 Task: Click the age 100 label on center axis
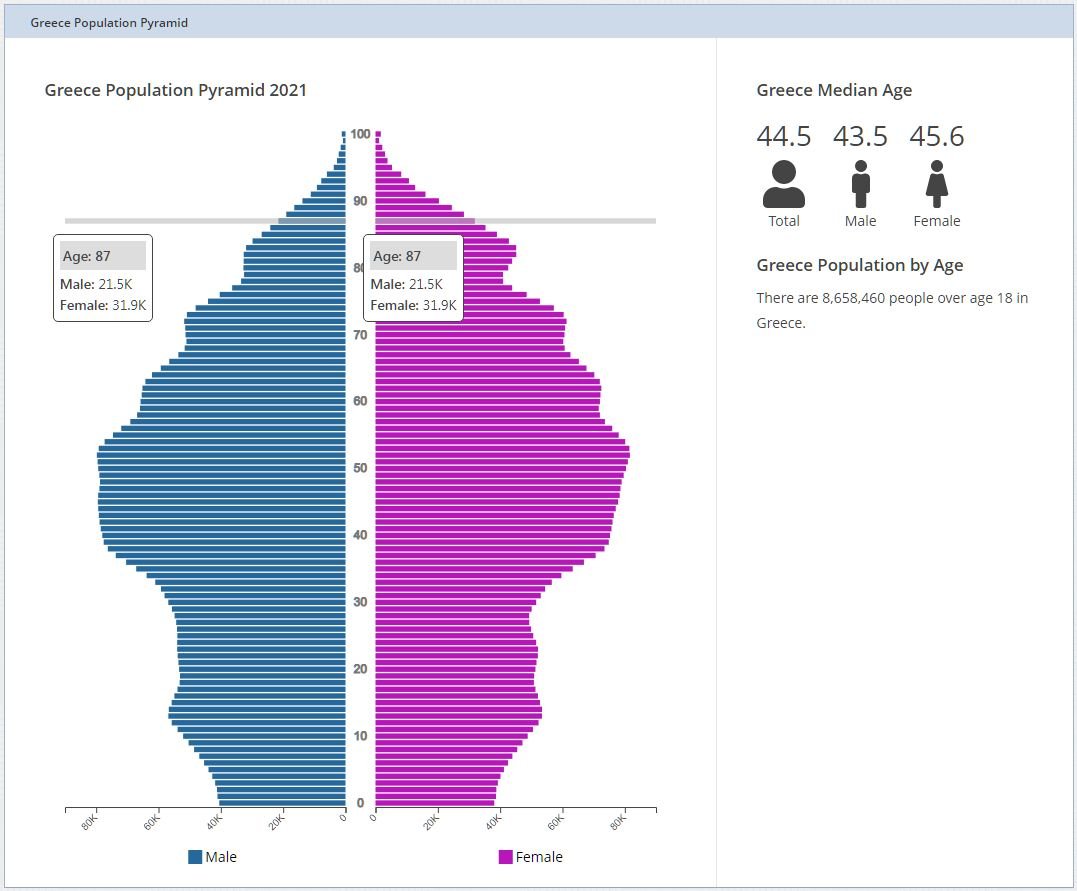click(x=360, y=134)
